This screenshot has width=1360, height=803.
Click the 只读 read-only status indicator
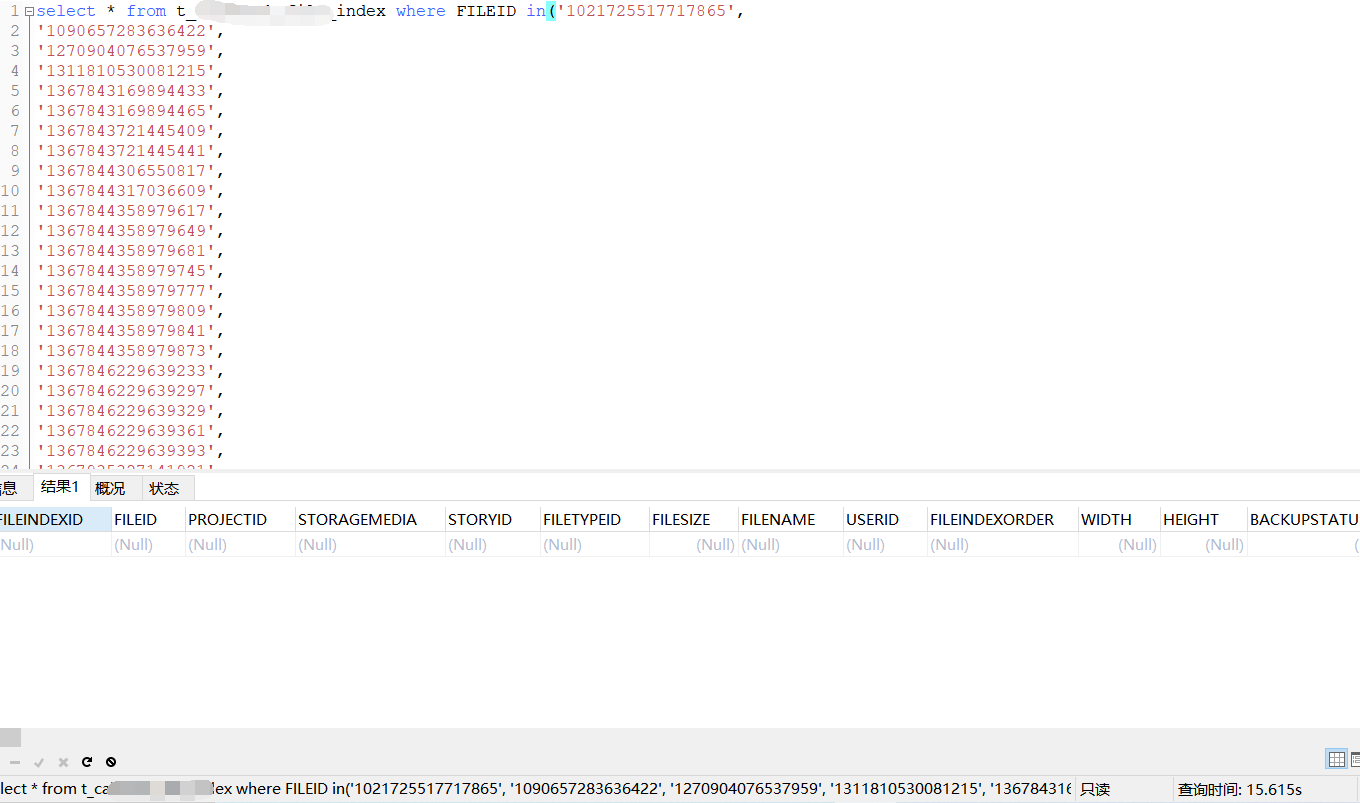[x=1095, y=789]
